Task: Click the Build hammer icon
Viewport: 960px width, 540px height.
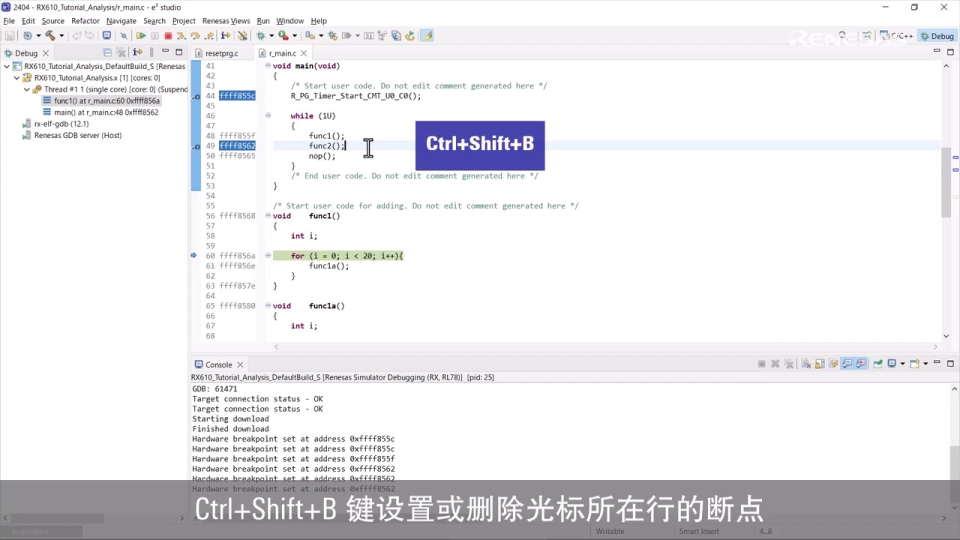Action: point(50,36)
